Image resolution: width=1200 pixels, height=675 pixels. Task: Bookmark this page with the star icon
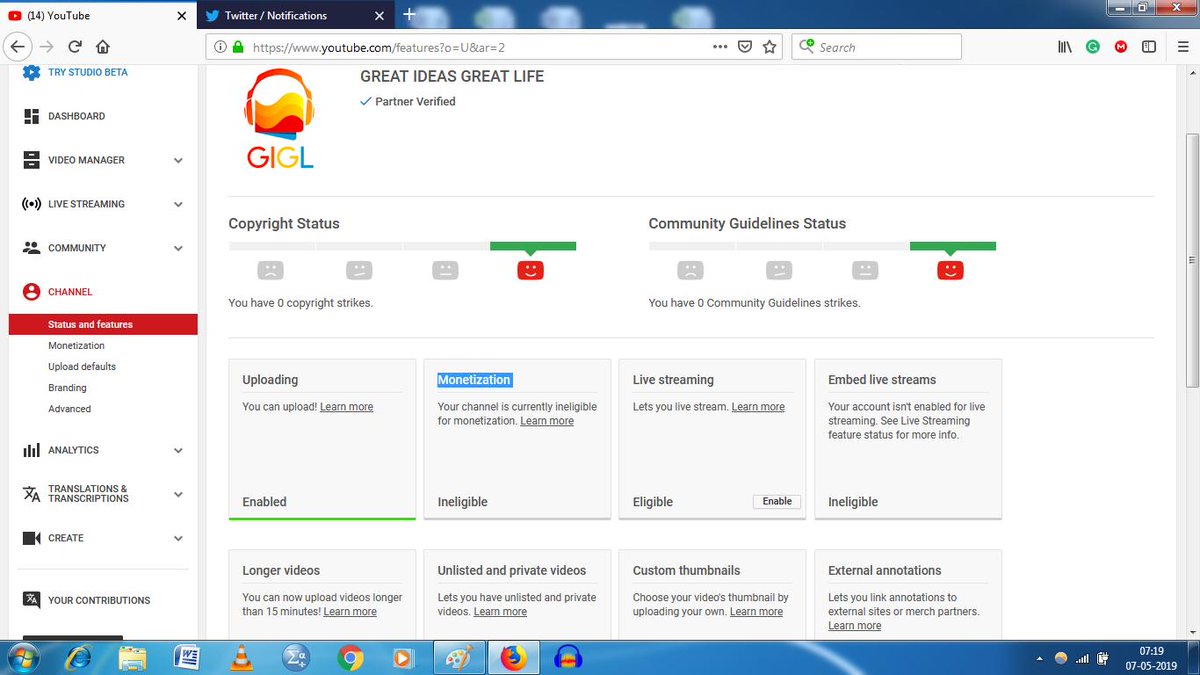769,47
